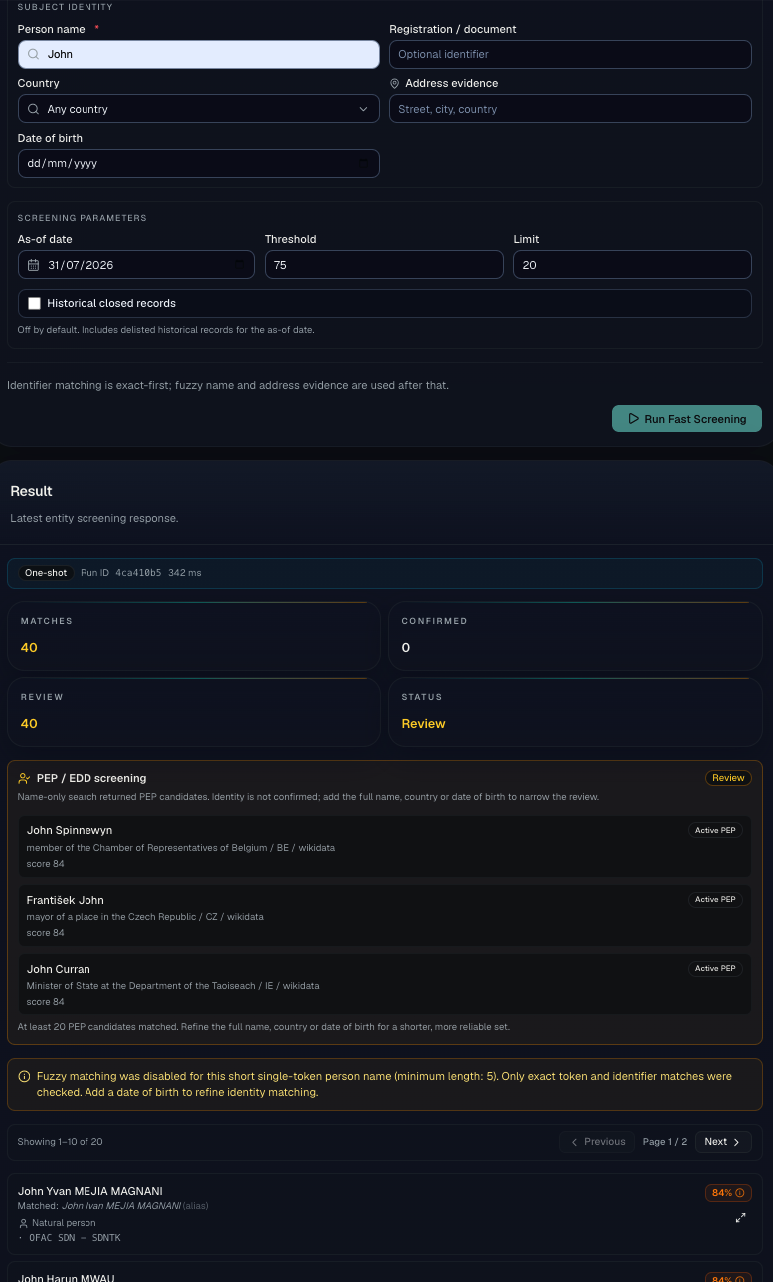Click the 84% score badge for MEJIA MAGNANI

(728, 1193)
